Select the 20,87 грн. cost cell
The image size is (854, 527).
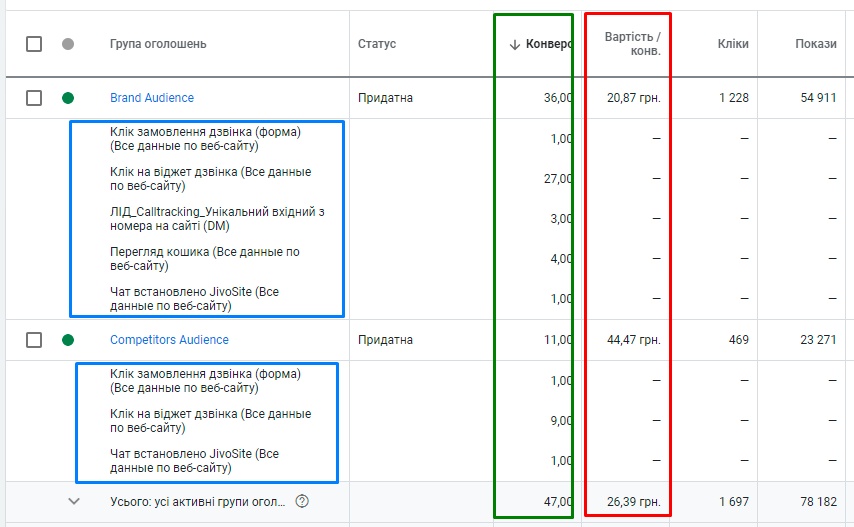click(x=634, y=98)
